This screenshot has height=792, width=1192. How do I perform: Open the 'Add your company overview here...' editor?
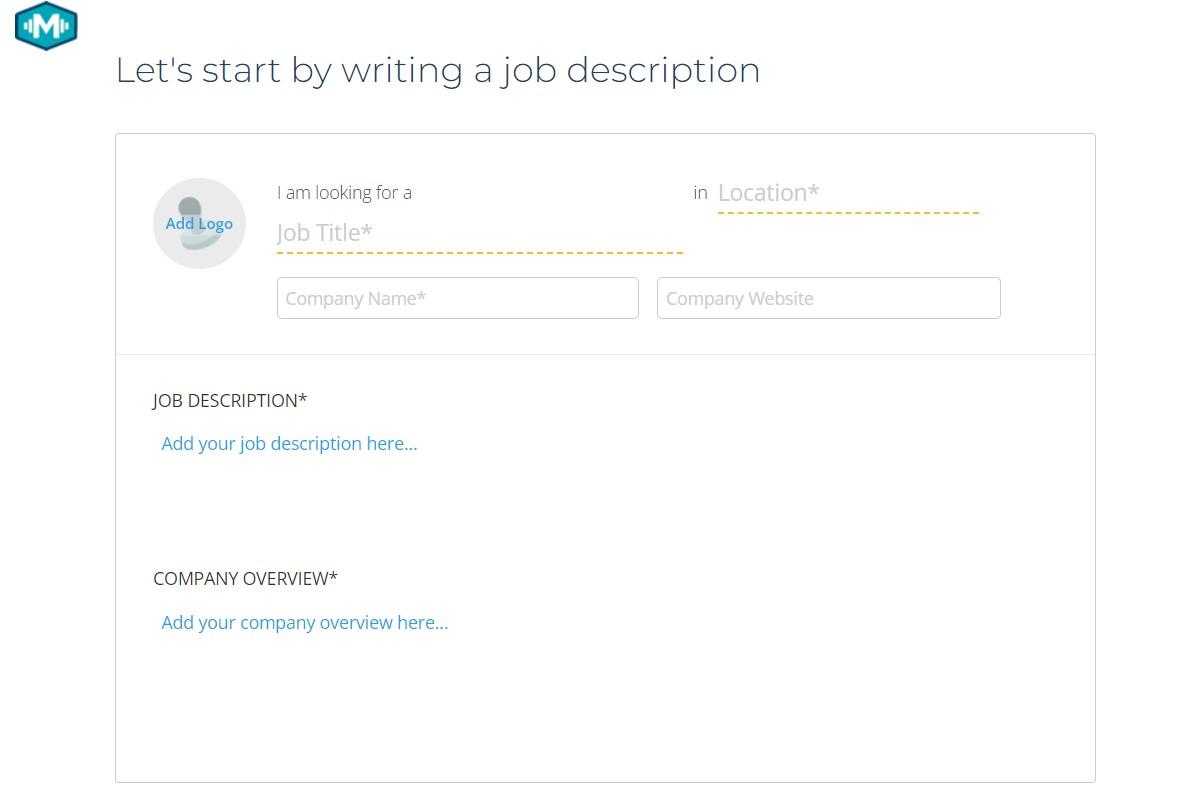pyautogui.click(x=304, y=623)
